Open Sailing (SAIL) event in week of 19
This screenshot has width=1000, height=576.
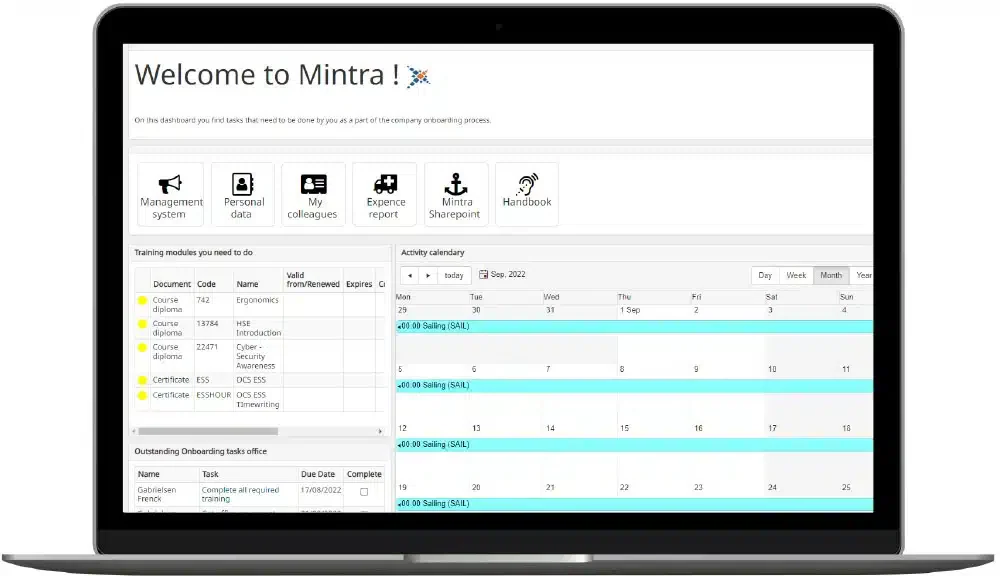pyautogui.click(x=635, y=504)
